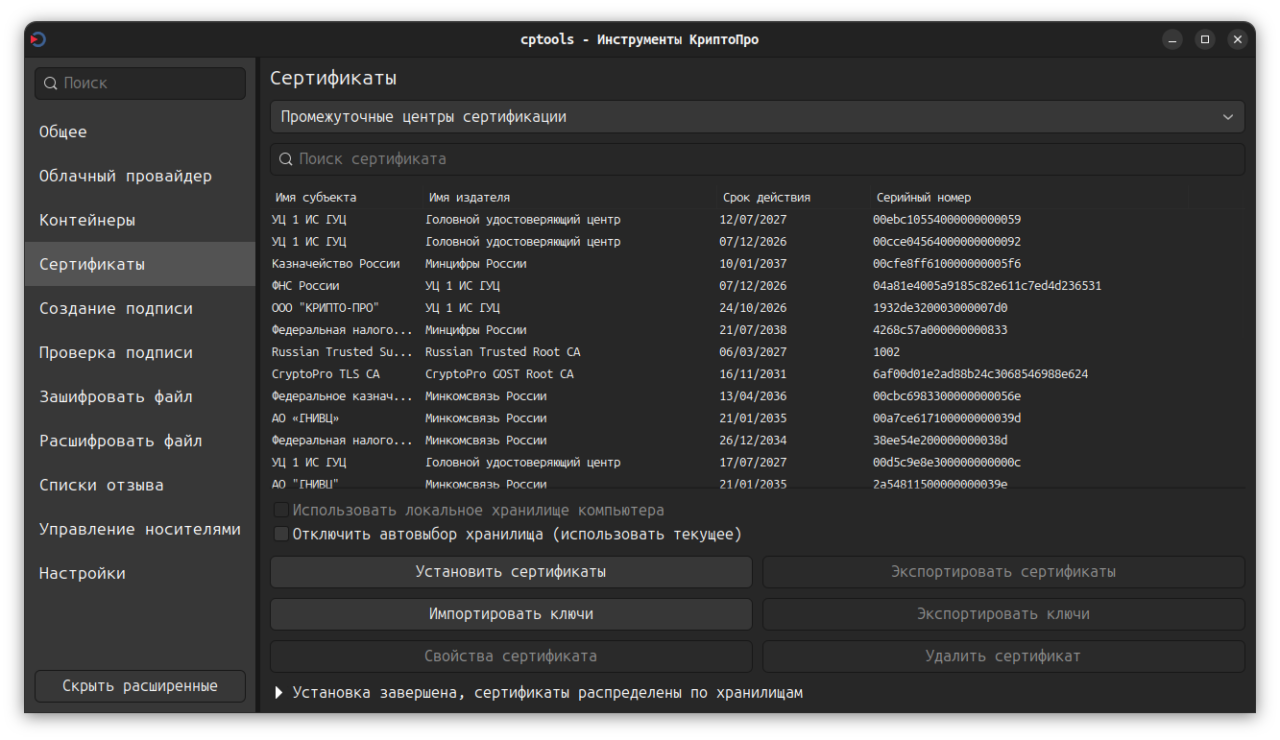The width and height of the screenshot is (1280, 740).
Task: Click the 'Свойства сертификата' button
Action: pos(511,656)
